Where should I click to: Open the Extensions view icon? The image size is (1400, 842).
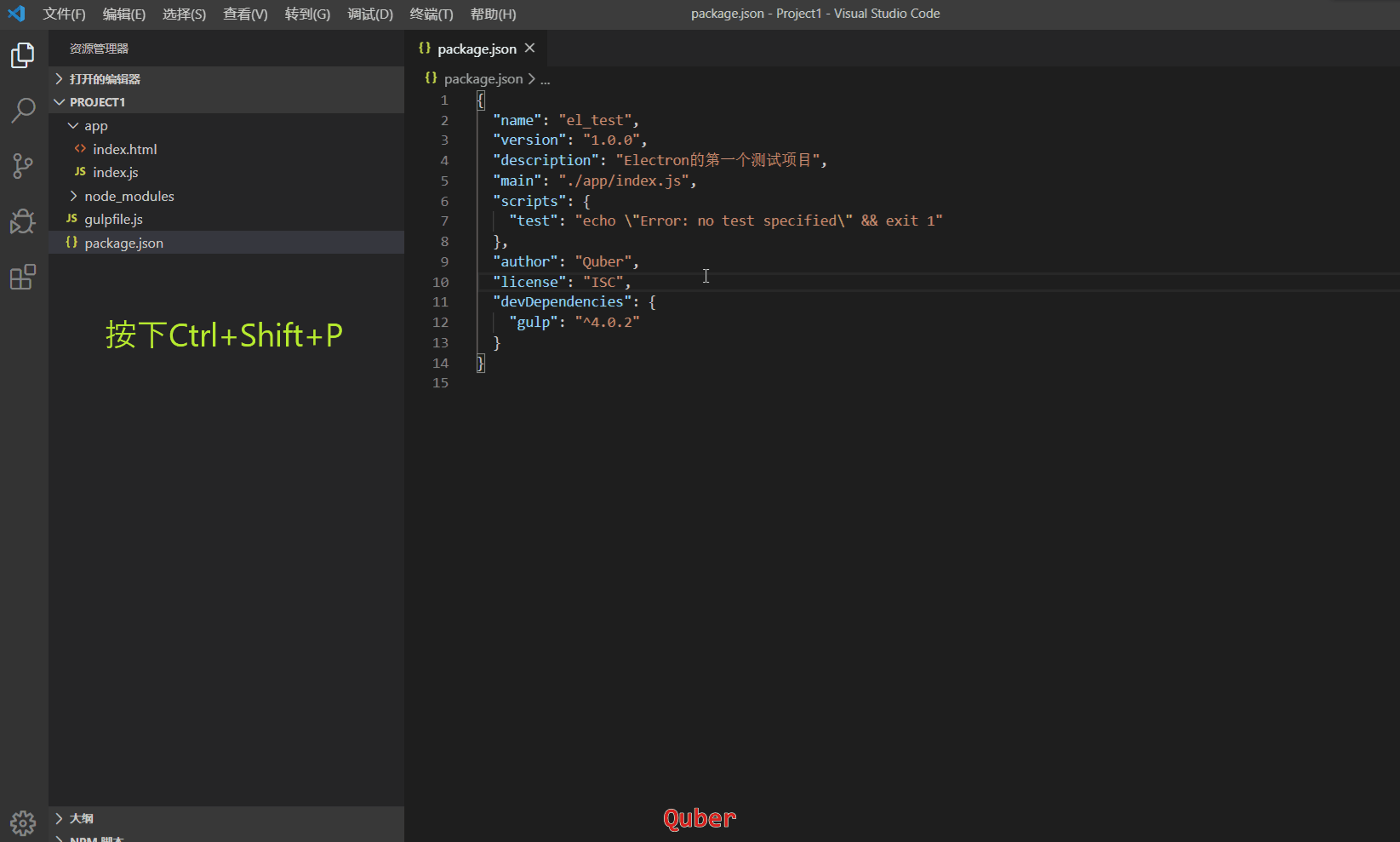[23, 277]
